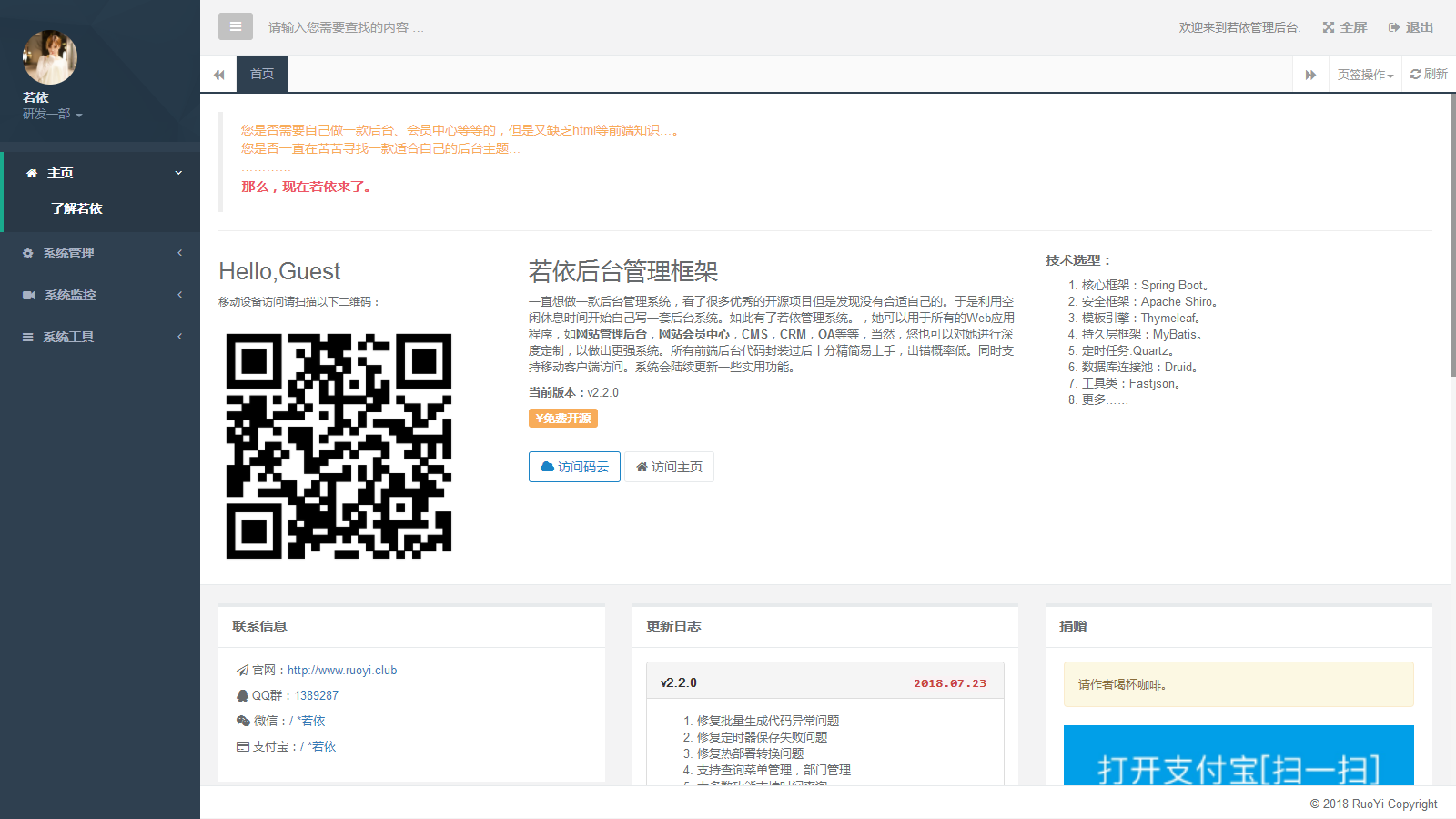Click the home icon in 访问主页
The height and width of the screenshot is (819, 1456).
click(x=642, y=467)
